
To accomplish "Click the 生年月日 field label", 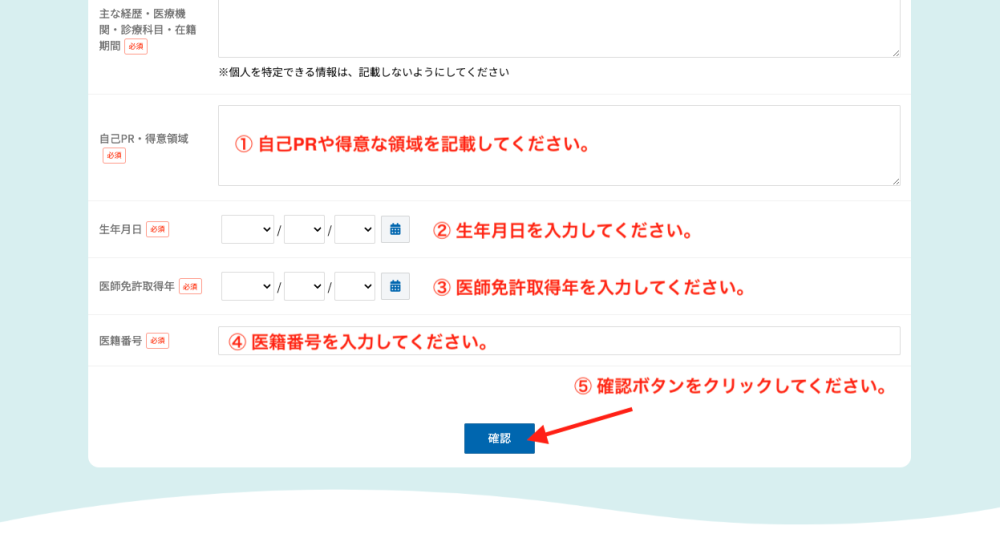I will coord(121,230).
